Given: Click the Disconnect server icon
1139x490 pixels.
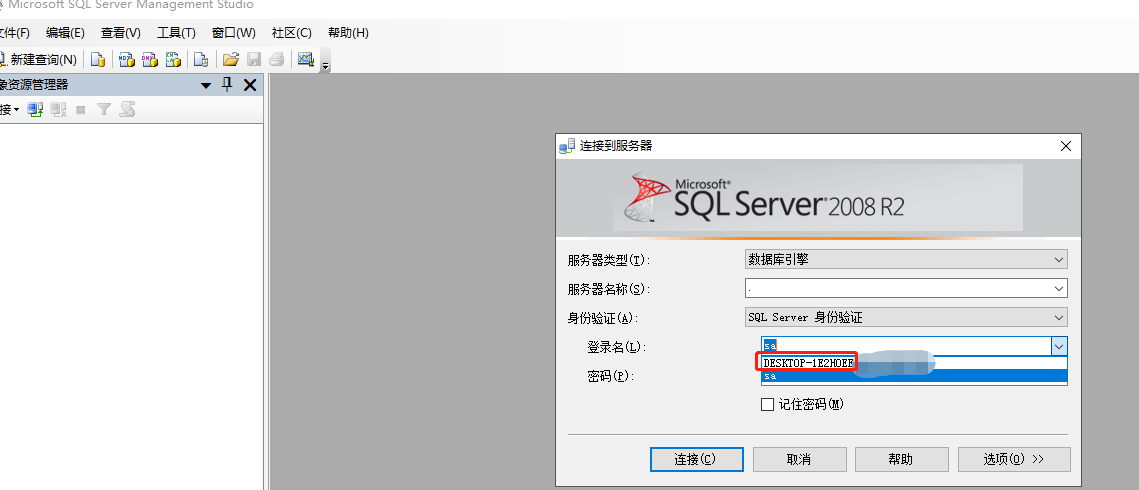Looking at the screenshot, I should click(58, 110).
